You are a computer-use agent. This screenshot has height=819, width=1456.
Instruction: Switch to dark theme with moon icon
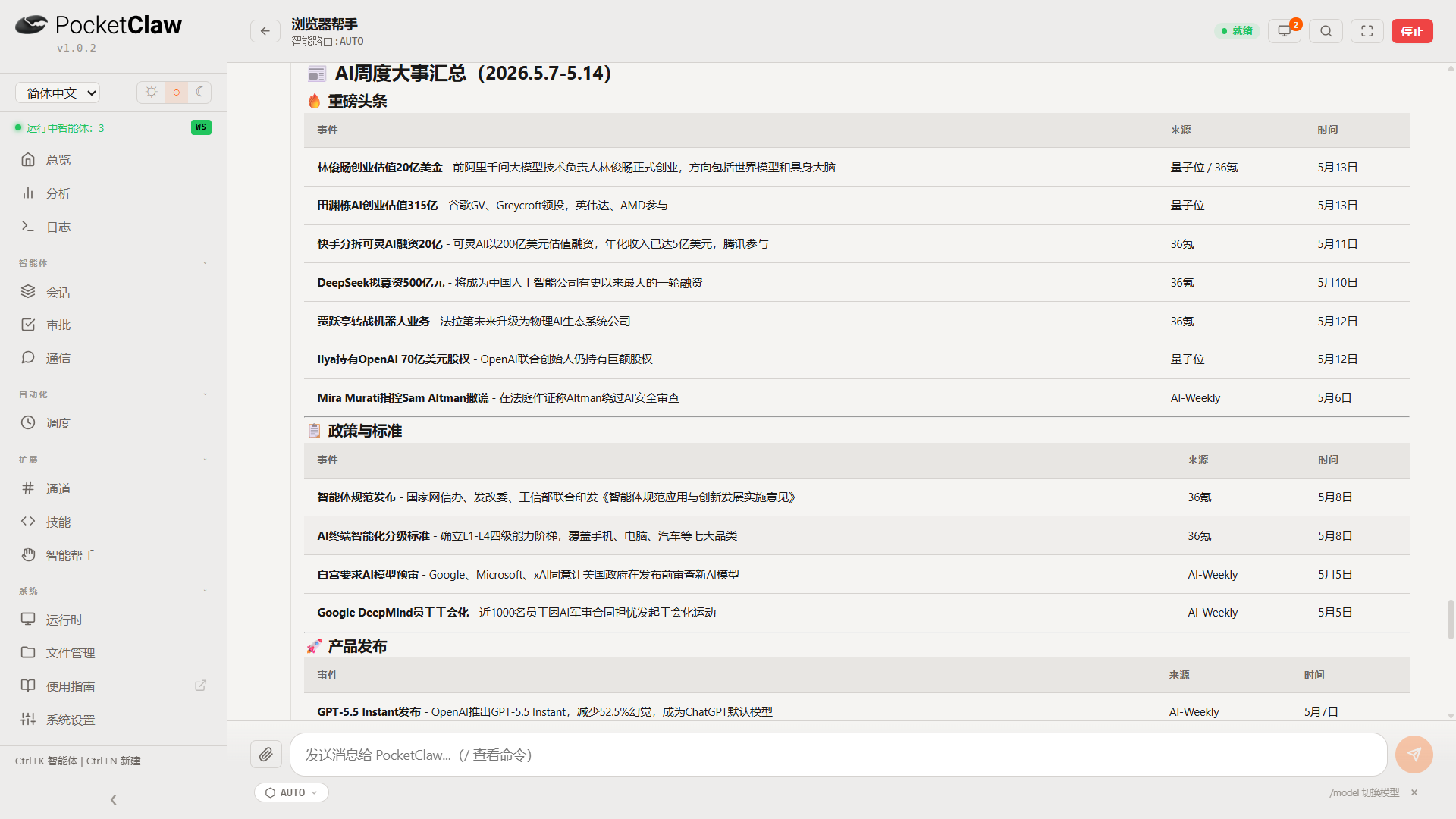pos(199,93)
